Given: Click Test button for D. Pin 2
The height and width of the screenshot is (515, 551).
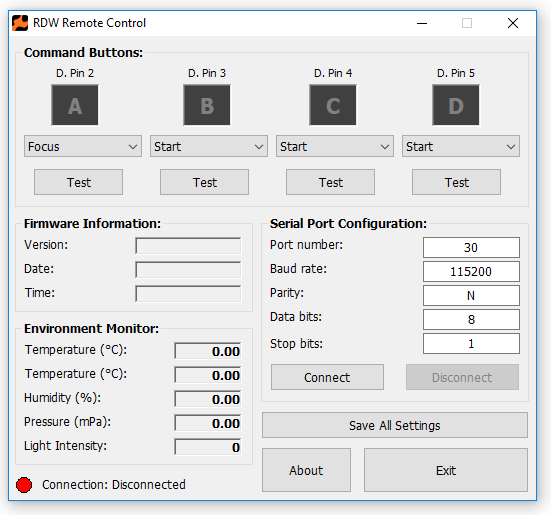Looking at the screenshot, I should (78, 182).
